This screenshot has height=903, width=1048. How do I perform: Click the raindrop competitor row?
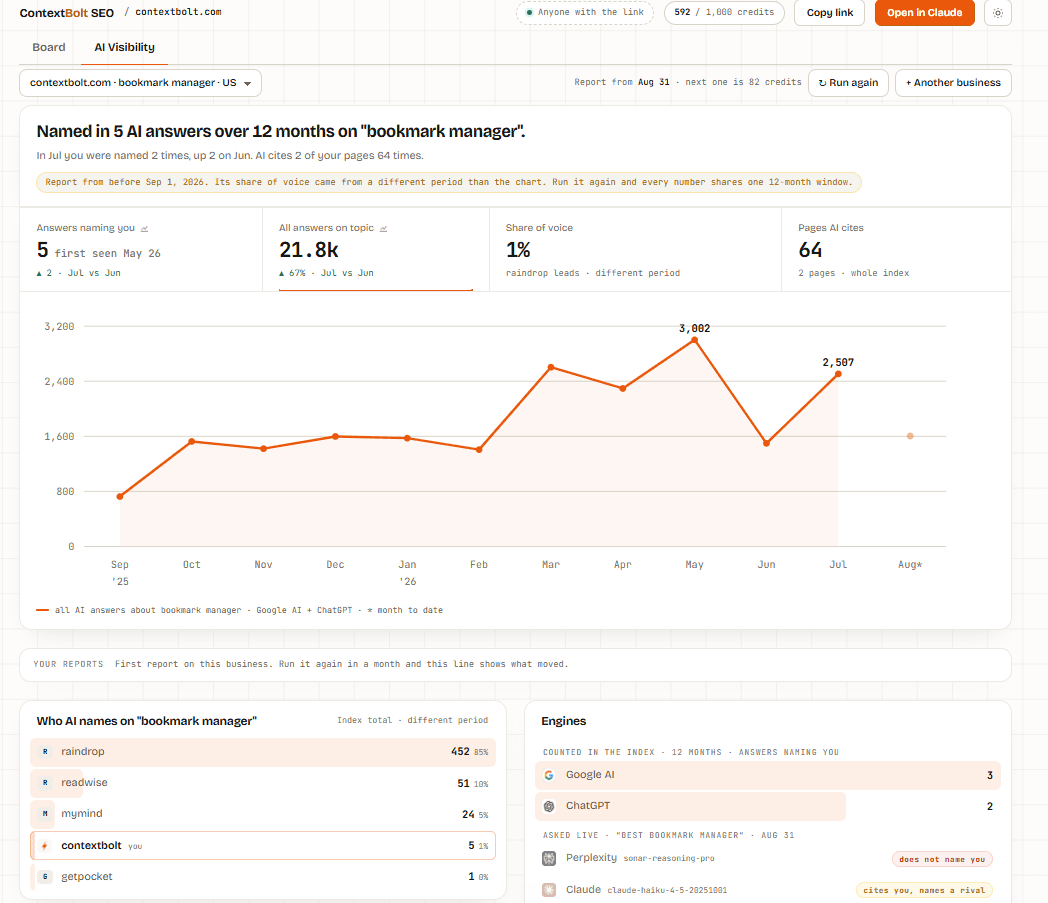tap(263, 752)
